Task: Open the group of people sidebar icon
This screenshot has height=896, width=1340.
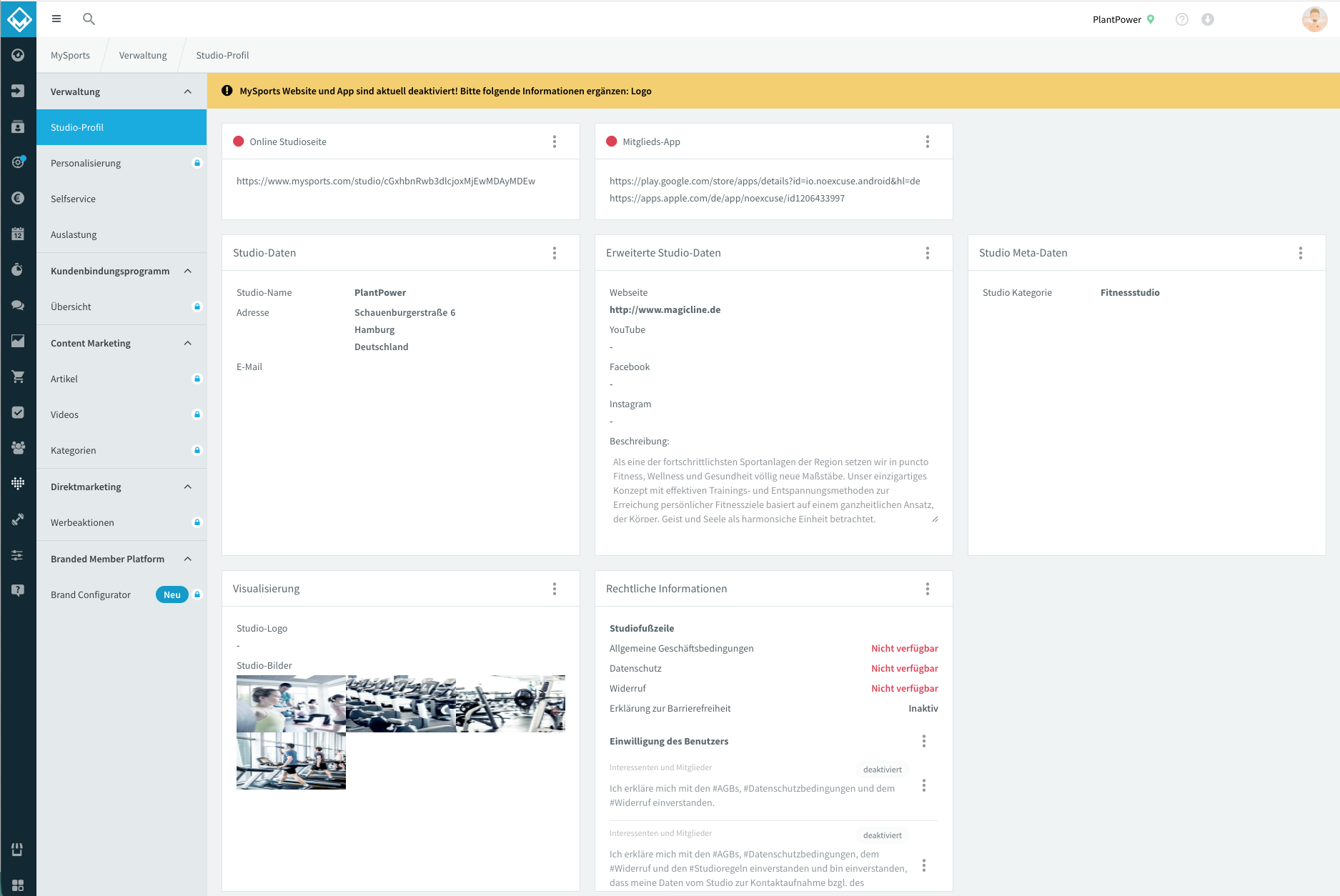Action: point(18,448)
